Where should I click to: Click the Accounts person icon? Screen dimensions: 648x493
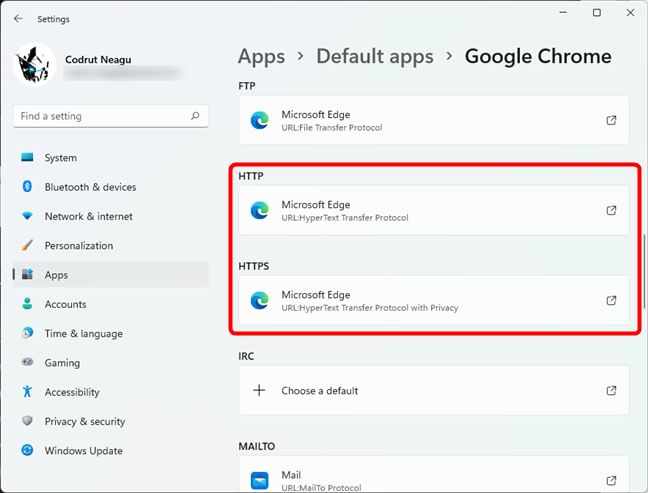tap(27, 304)
